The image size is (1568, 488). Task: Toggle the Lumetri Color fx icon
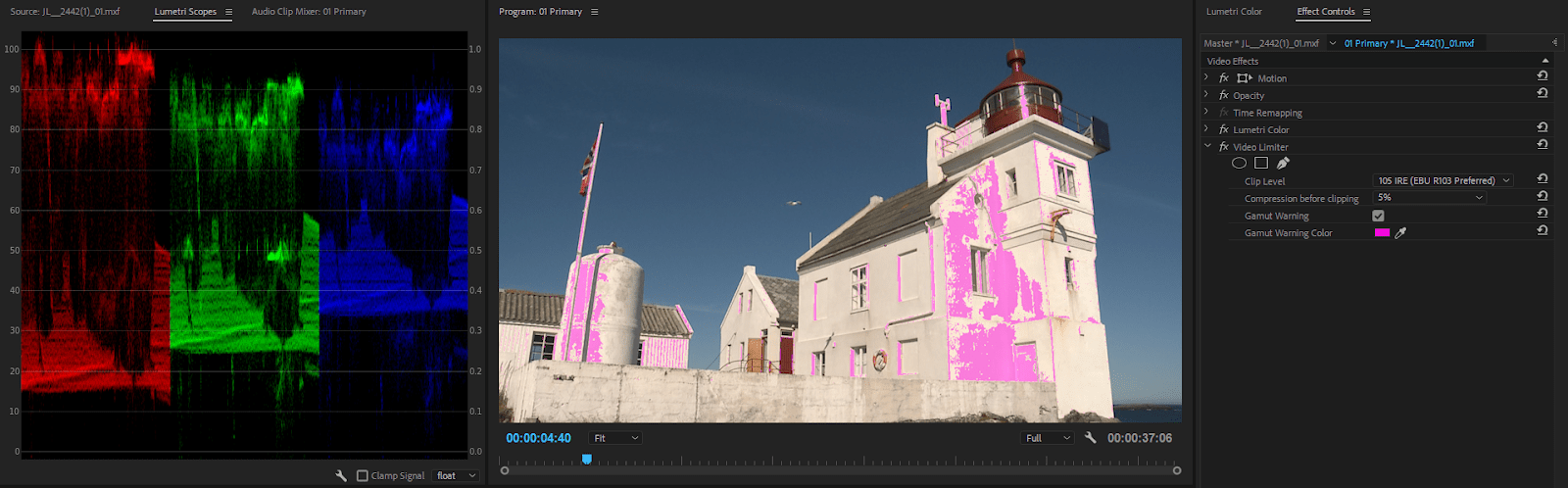coord(1224,129)
